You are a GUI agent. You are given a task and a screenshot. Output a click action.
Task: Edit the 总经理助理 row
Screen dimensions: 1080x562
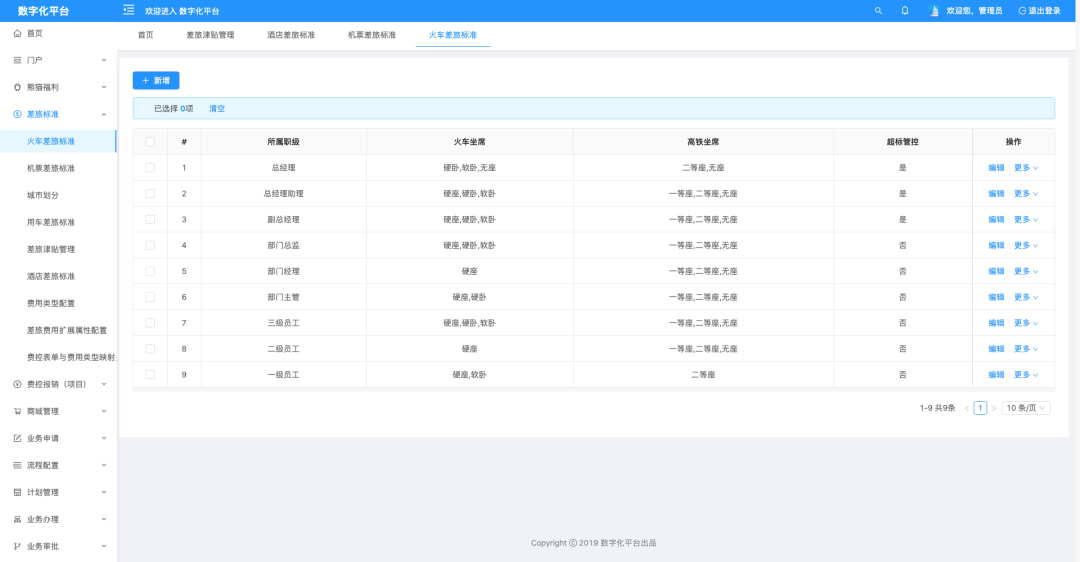point(996,194)
